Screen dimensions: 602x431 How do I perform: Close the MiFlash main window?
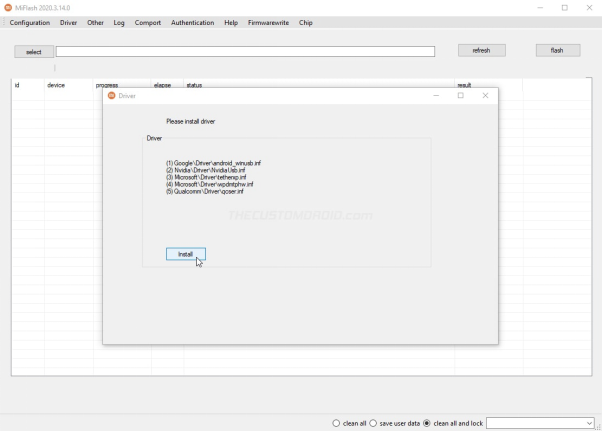[589, 8]
